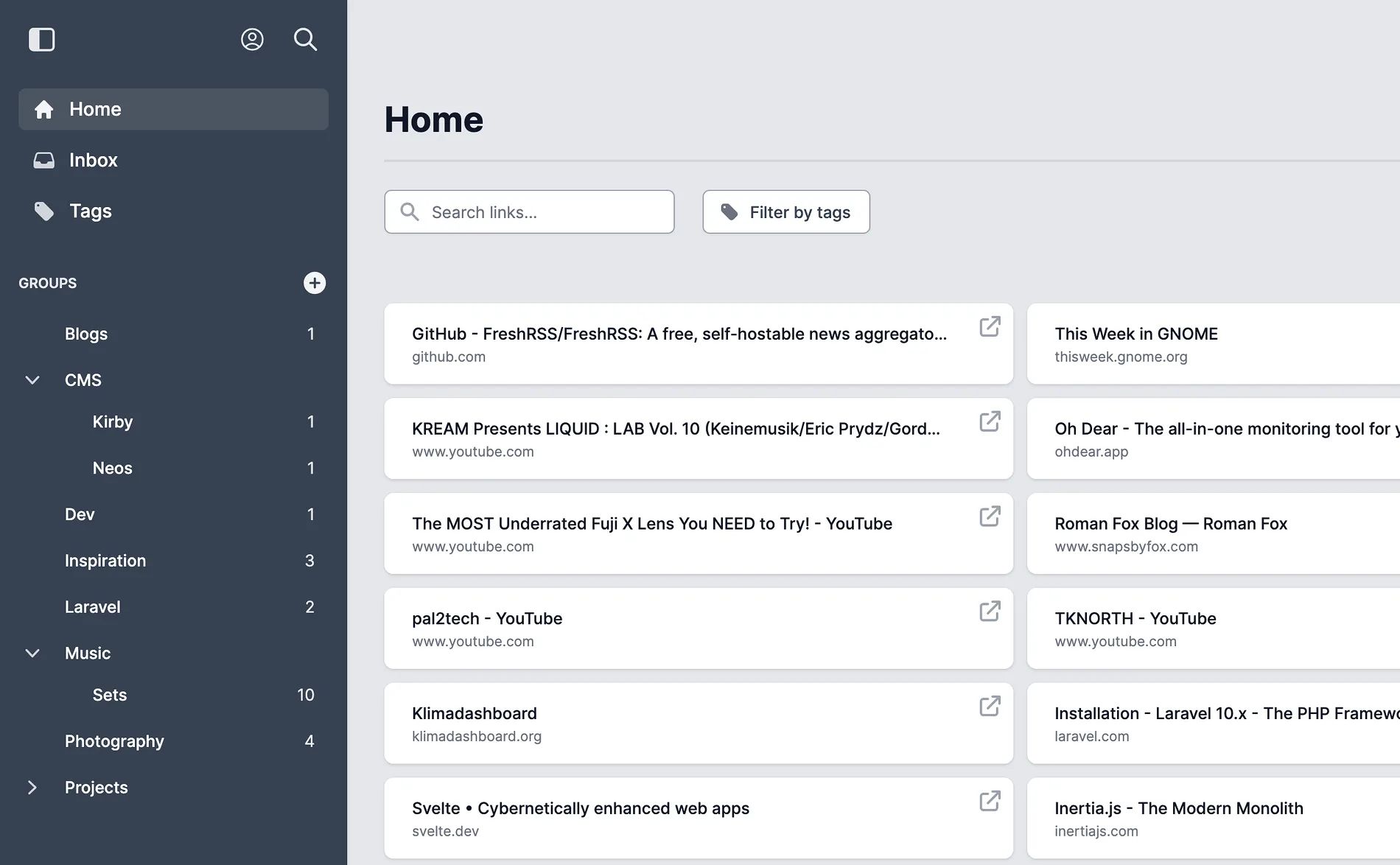1400x865 pixels.
Task: Open the Installation - Laravel 10.x card
Action: [x=1214, y=724]
